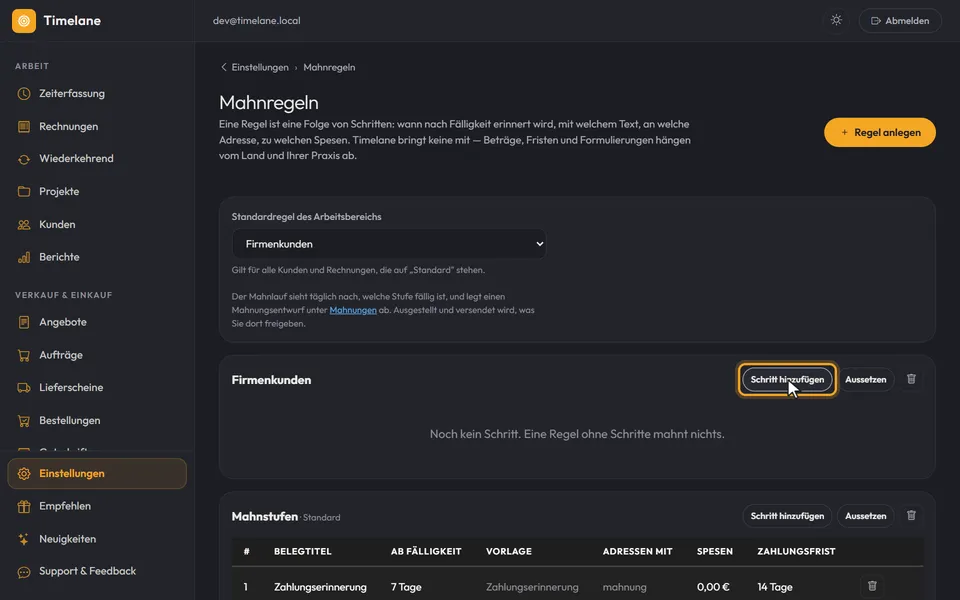Viewport: 960px width, 600px height.
Task: Click the Berichte chart icon
Action: tap(24, 257)
